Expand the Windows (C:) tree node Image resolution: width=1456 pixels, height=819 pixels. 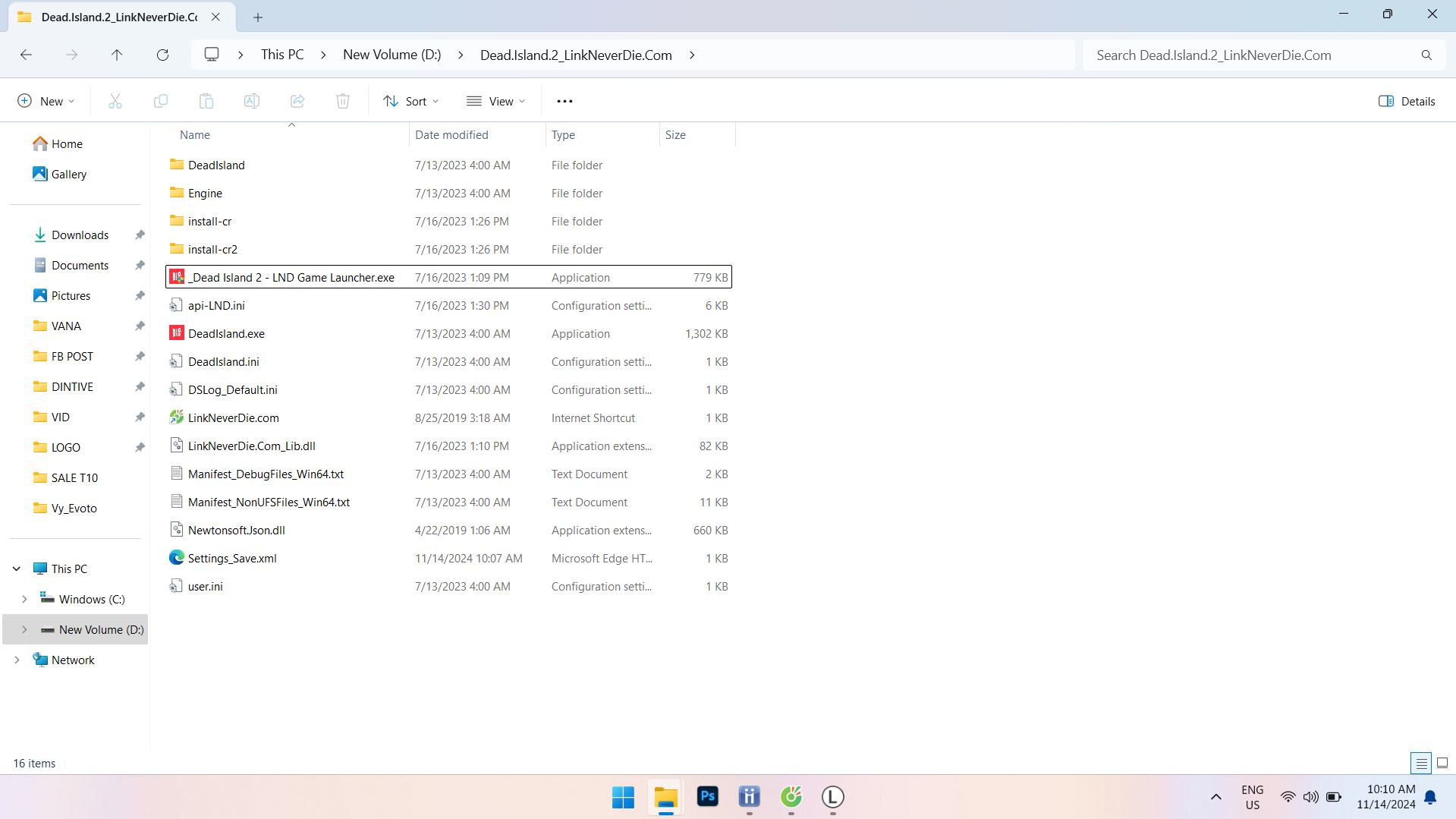point(24,599)
